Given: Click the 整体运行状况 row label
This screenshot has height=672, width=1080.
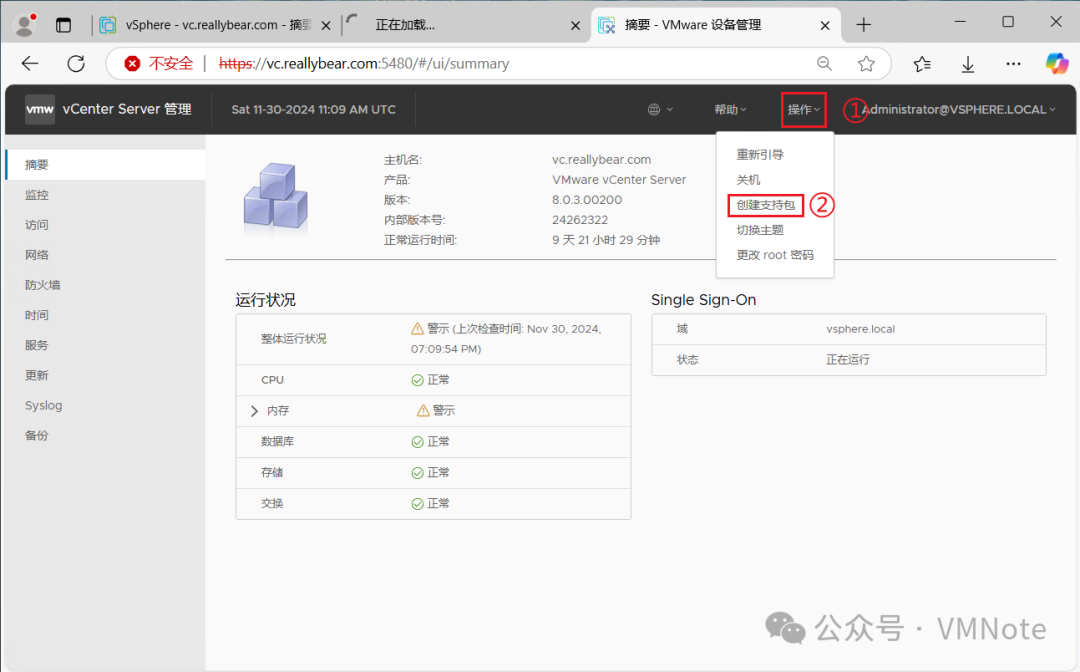Looking at the screenshot, I should [293, 339].
